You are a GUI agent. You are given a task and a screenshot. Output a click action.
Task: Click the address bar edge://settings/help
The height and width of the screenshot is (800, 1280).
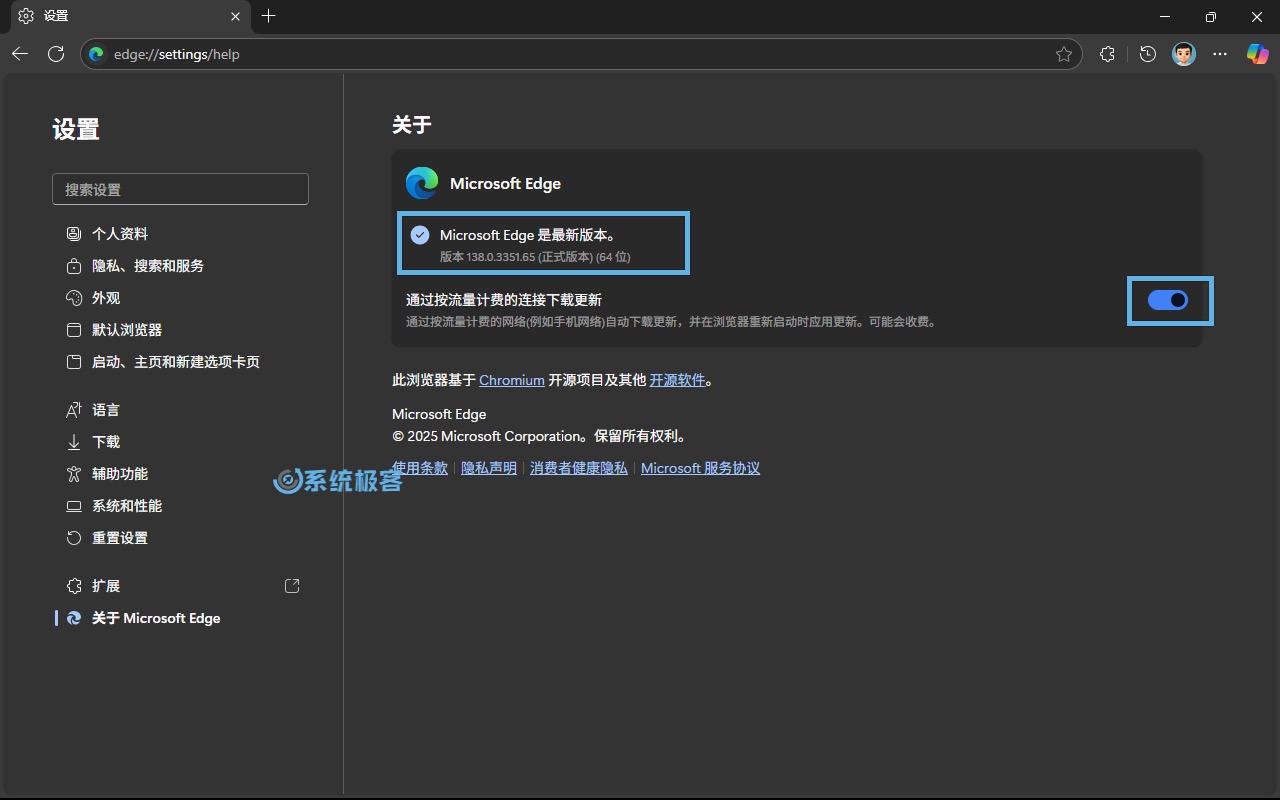[580, 54]
